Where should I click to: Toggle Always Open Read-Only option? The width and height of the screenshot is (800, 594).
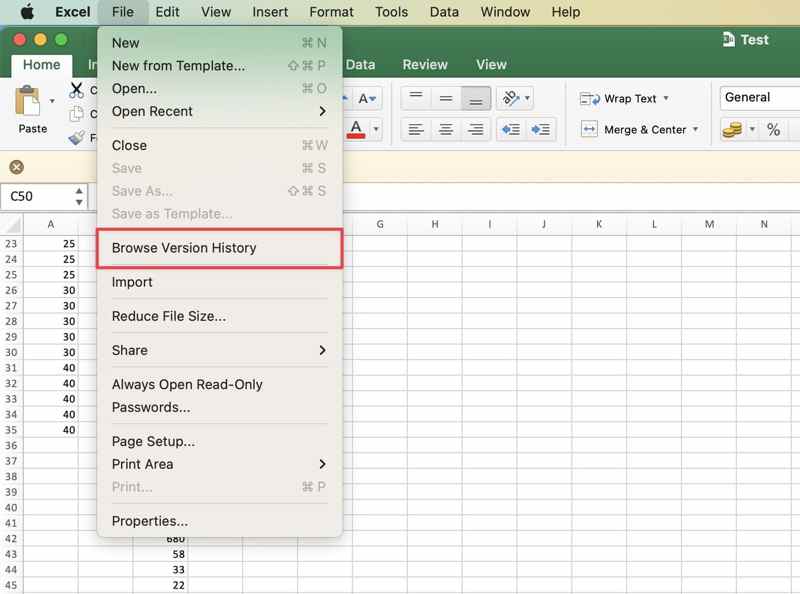click(187, 384)
